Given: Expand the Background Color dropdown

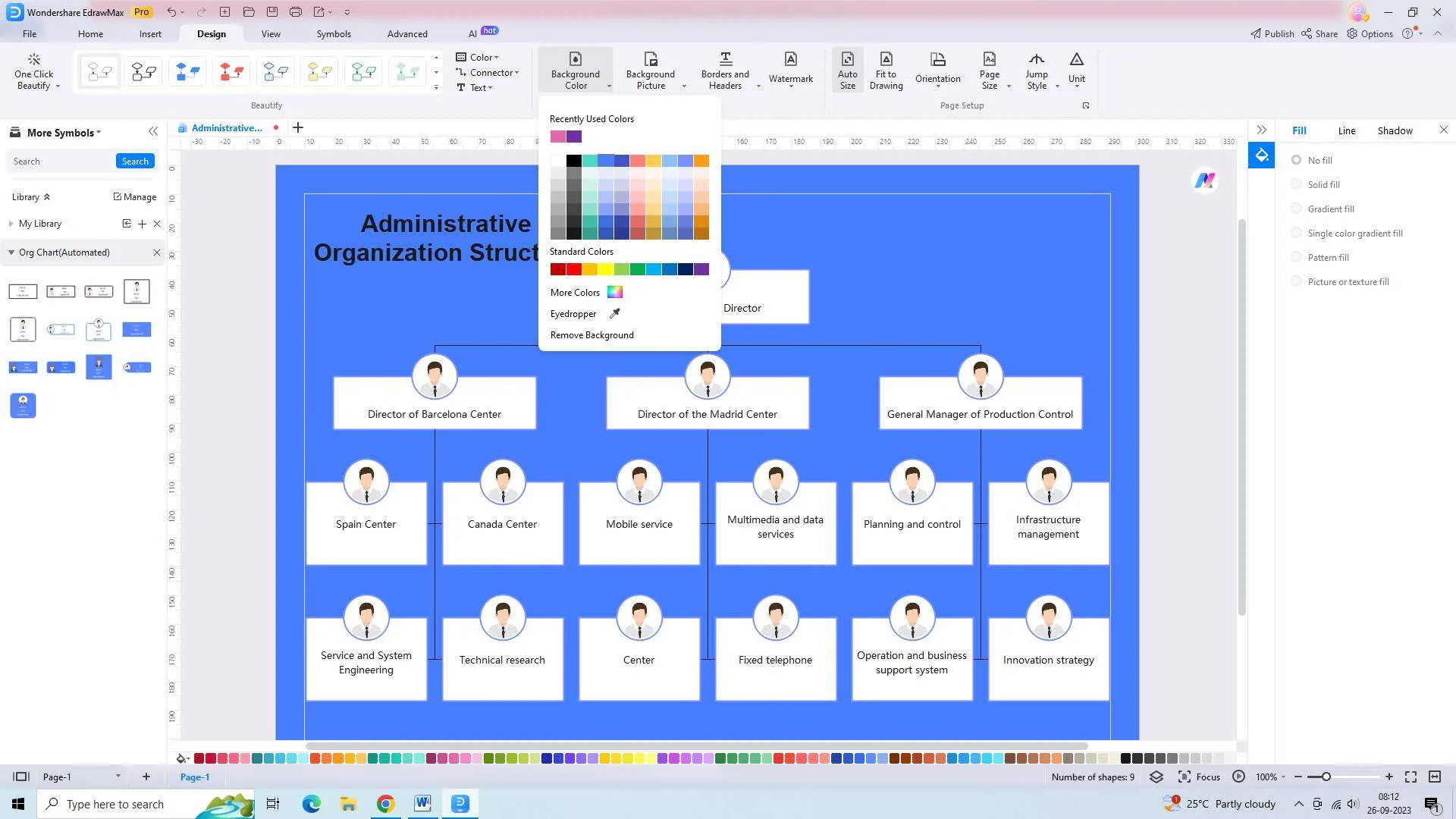Looking at the screenshot, I should [609, 87].
